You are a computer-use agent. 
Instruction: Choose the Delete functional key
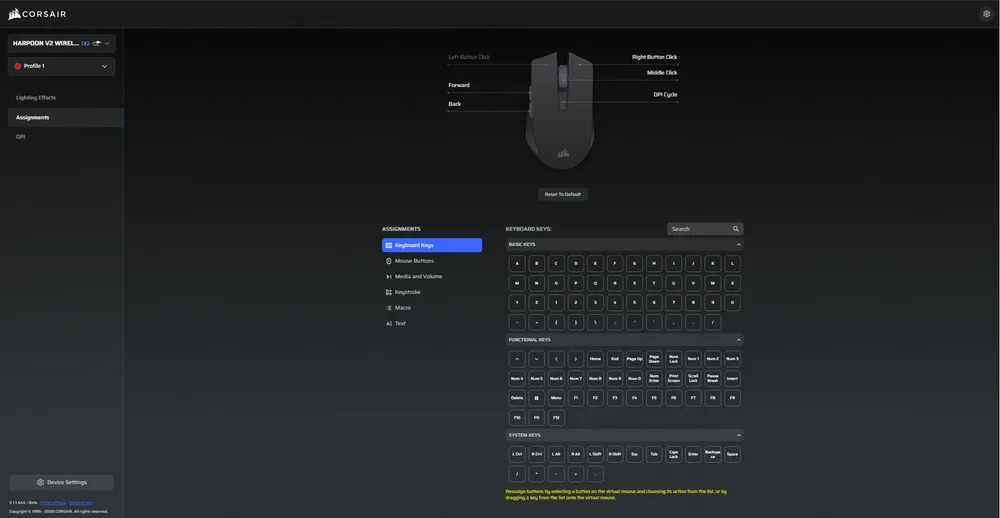click(x=517, y=397)
